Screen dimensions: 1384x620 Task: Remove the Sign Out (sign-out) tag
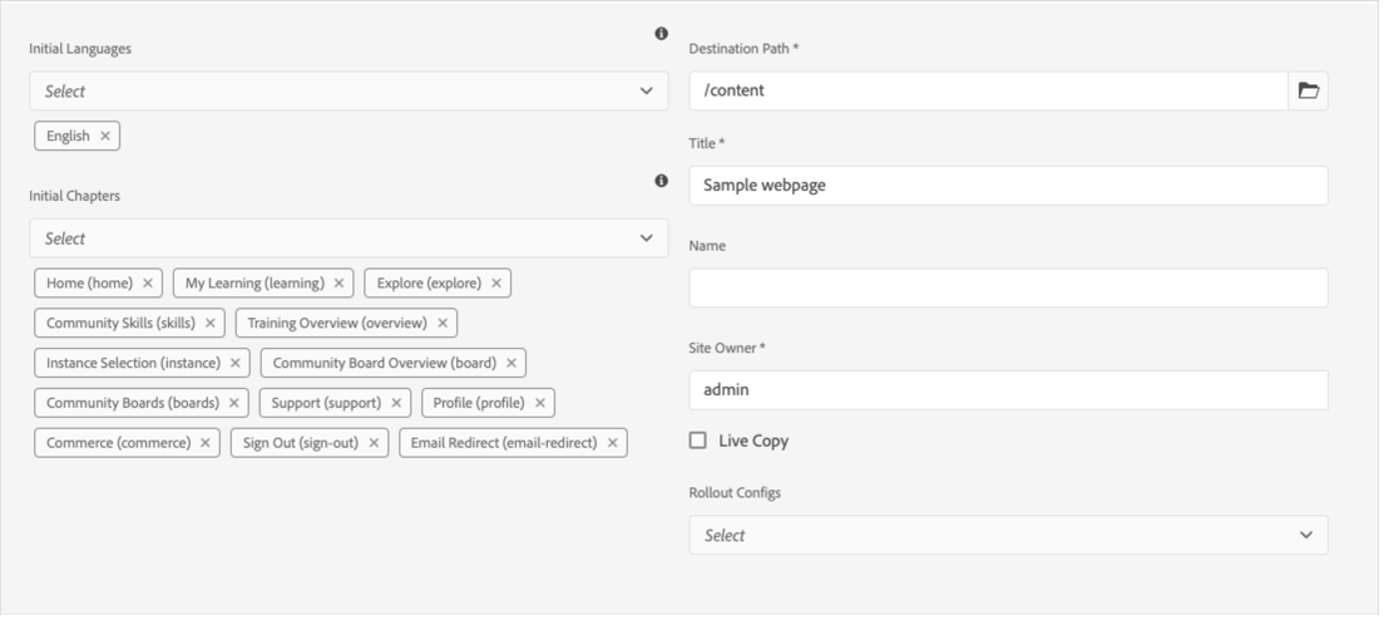pyautogui.click(x=373, y=443)
